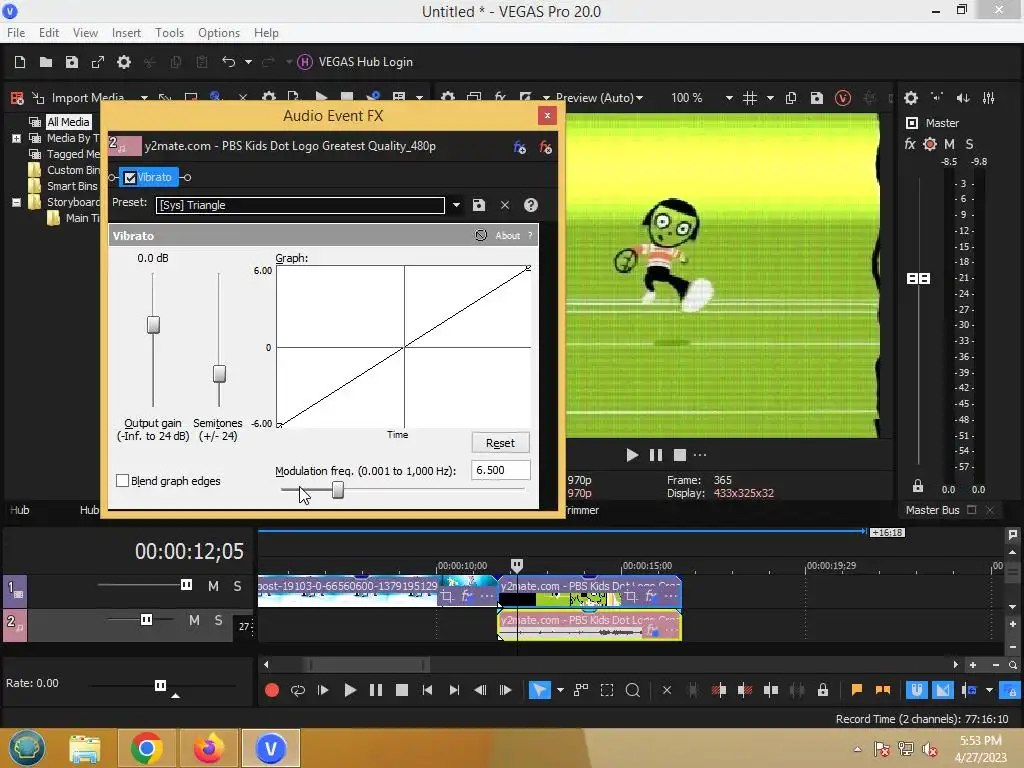Go to the end of the project

click(454, 690)
